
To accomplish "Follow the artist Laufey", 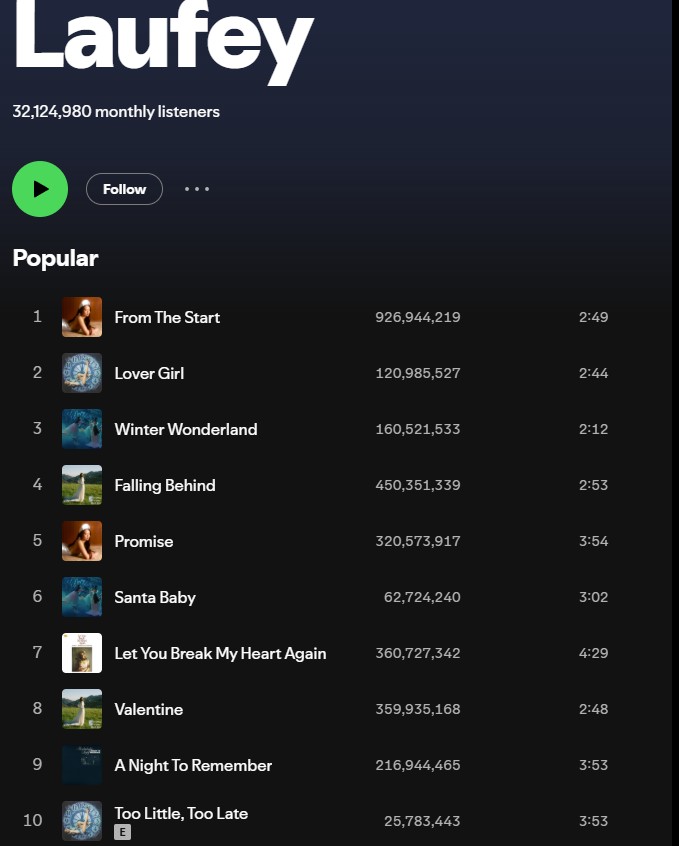I will pos(124,189).
